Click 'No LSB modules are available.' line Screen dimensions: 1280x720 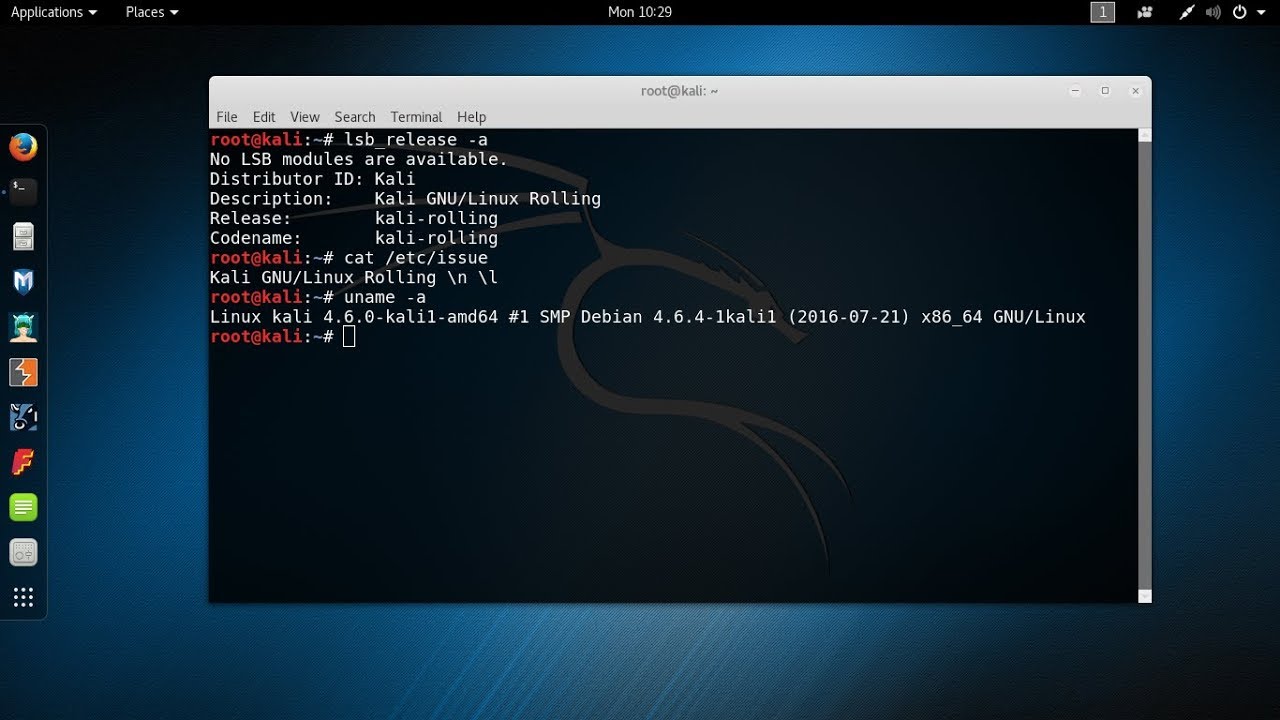click(x=359, y=159)
